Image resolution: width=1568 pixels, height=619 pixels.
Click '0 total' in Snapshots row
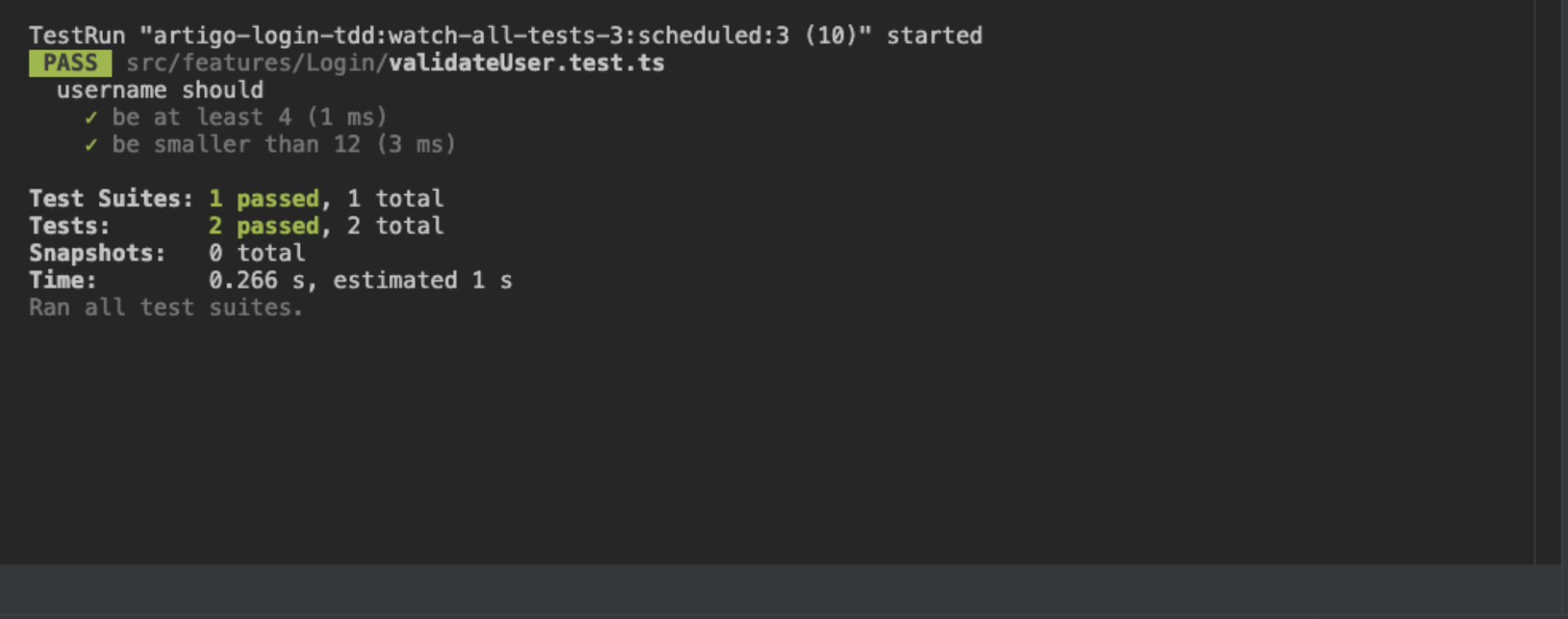click(x=256, y=254)
